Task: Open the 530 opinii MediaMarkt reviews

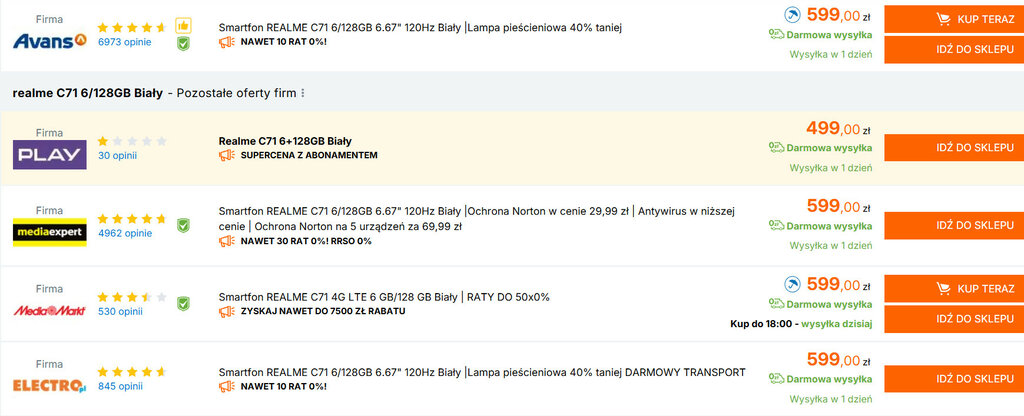Action: tap(121, 311)
